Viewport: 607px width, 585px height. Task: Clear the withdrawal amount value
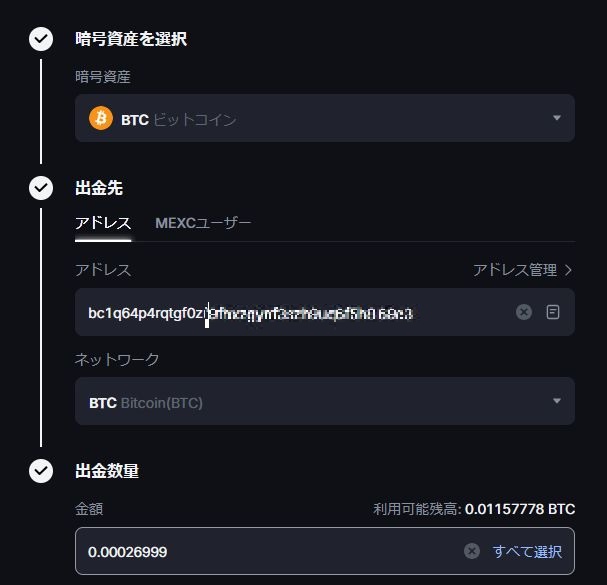472,551
